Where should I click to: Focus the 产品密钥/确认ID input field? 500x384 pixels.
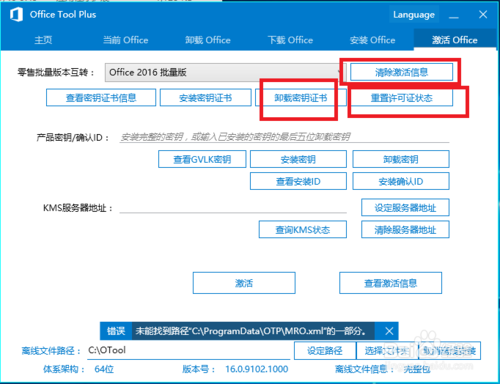(x=284, y=137)
